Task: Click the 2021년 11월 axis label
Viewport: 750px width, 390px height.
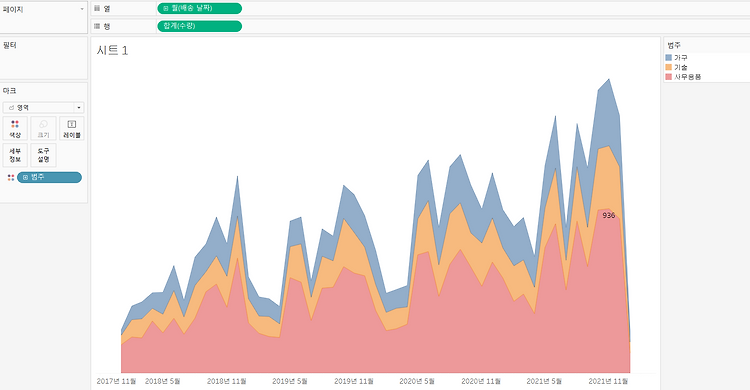Action: (608, 381)
